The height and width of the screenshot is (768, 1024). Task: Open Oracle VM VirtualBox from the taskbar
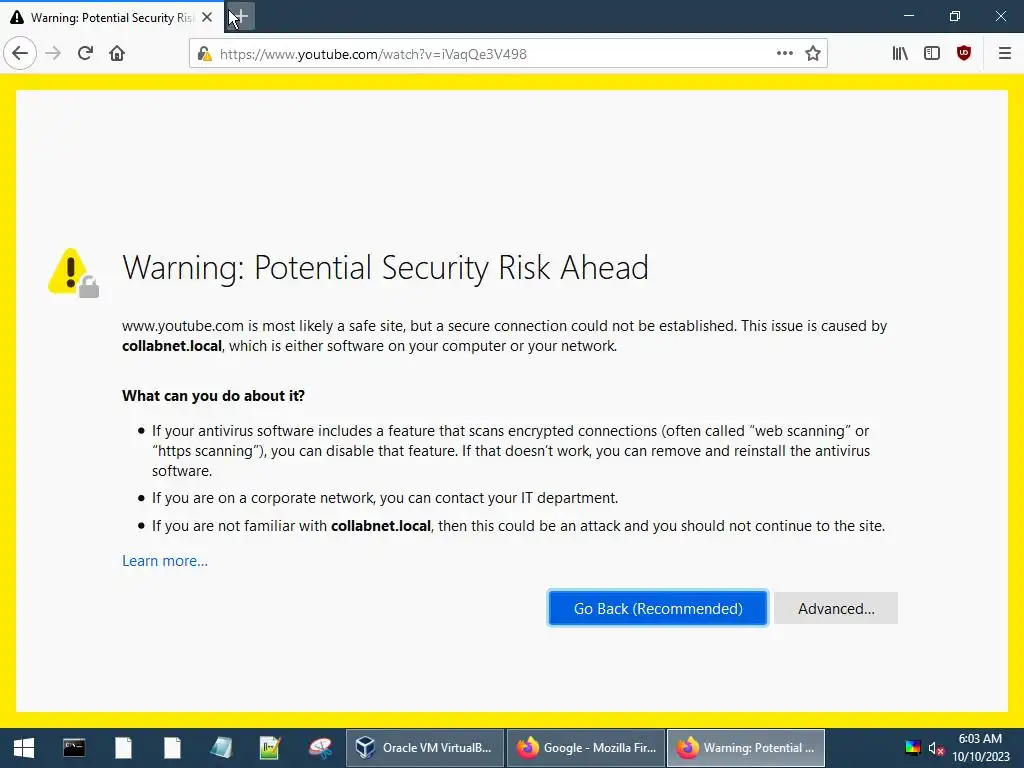pyautogui.click(x=424, y=748)
